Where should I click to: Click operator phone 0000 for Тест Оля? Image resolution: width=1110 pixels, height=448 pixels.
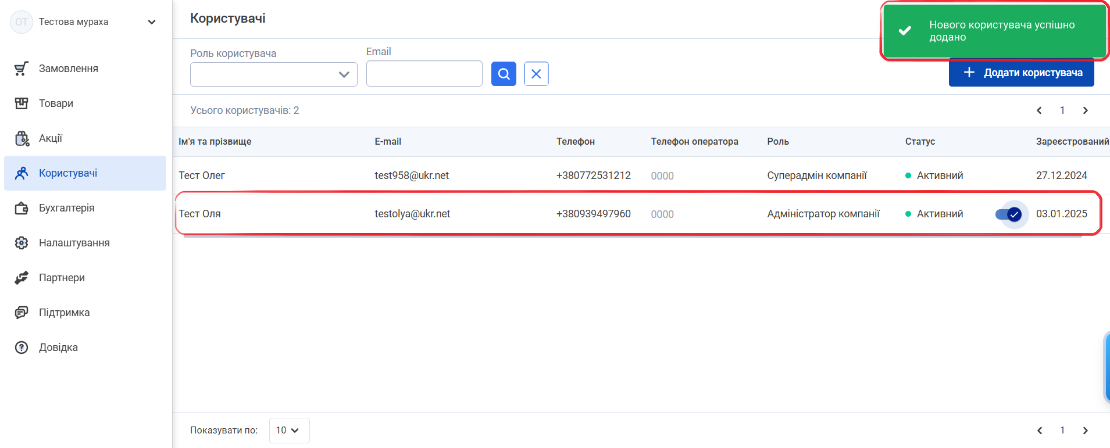(x=662, y=214)
